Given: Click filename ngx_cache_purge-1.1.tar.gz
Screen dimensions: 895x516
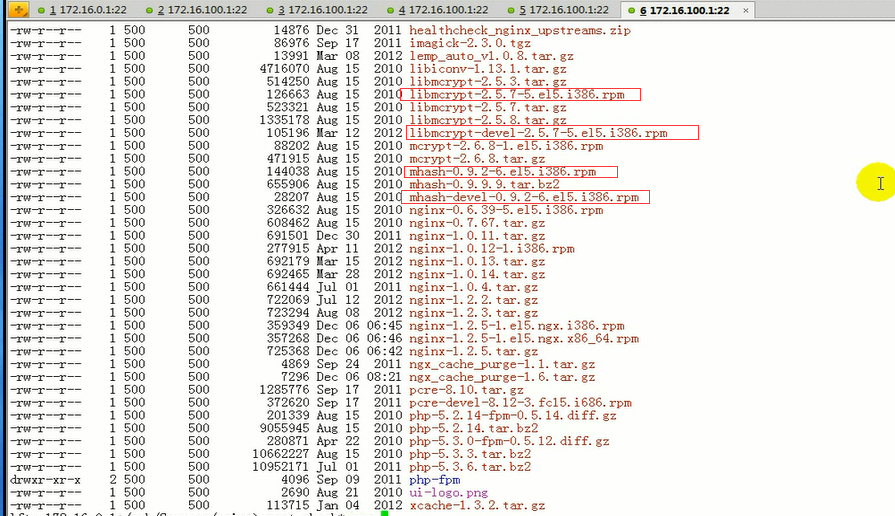Looking at the screenshot, I should click(x=502, y=364).
